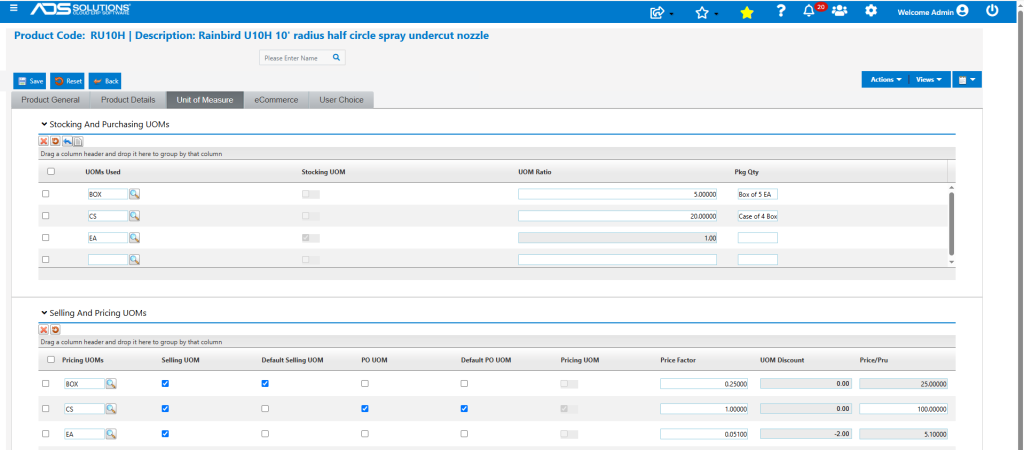The width and height of the screenshot is (1024, 450).
Task: Toggle Default PO UOM for BOX
Action: 464,384
